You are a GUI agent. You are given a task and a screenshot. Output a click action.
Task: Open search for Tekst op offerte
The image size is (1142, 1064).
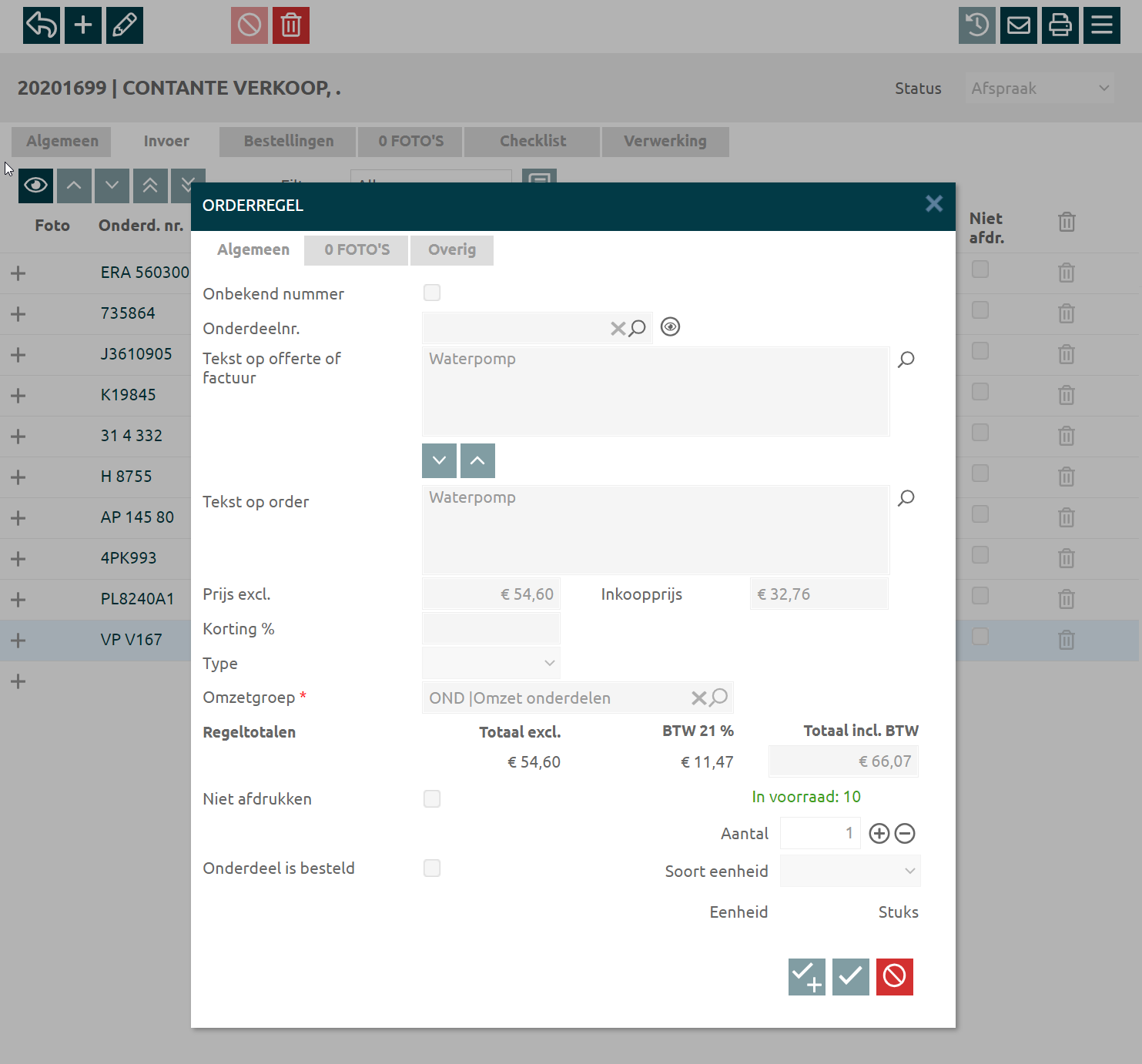(x=906, y=360)
